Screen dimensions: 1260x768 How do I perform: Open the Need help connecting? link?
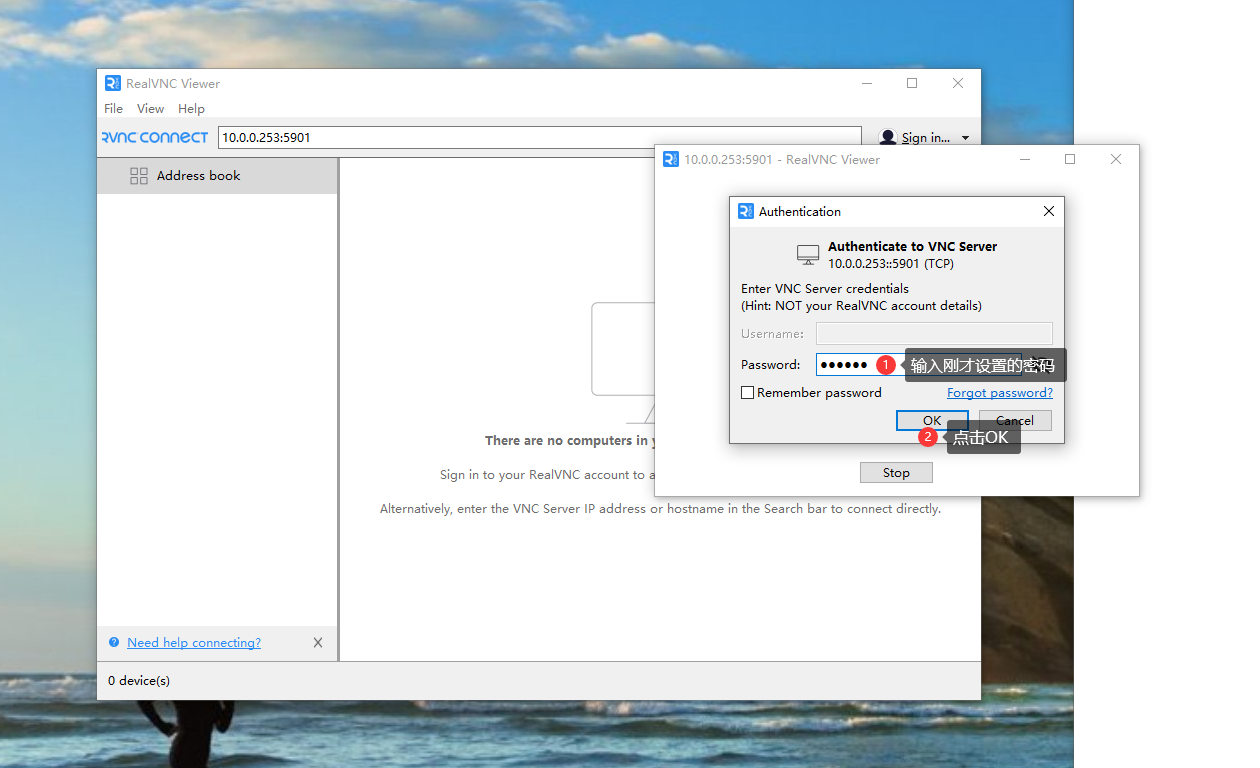point(194,643)
